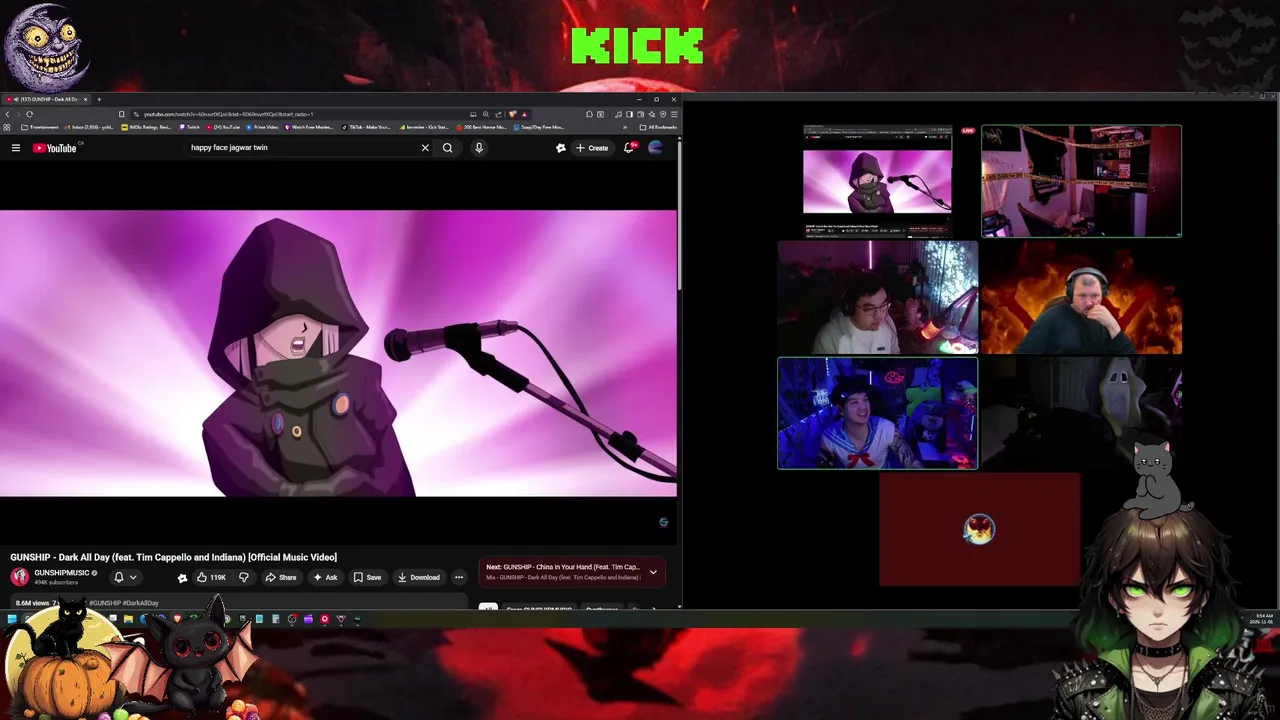The width and height of the screenshot is (1280, 720).
Task: Open All Bookmarks folder
Action: [659, 127]
